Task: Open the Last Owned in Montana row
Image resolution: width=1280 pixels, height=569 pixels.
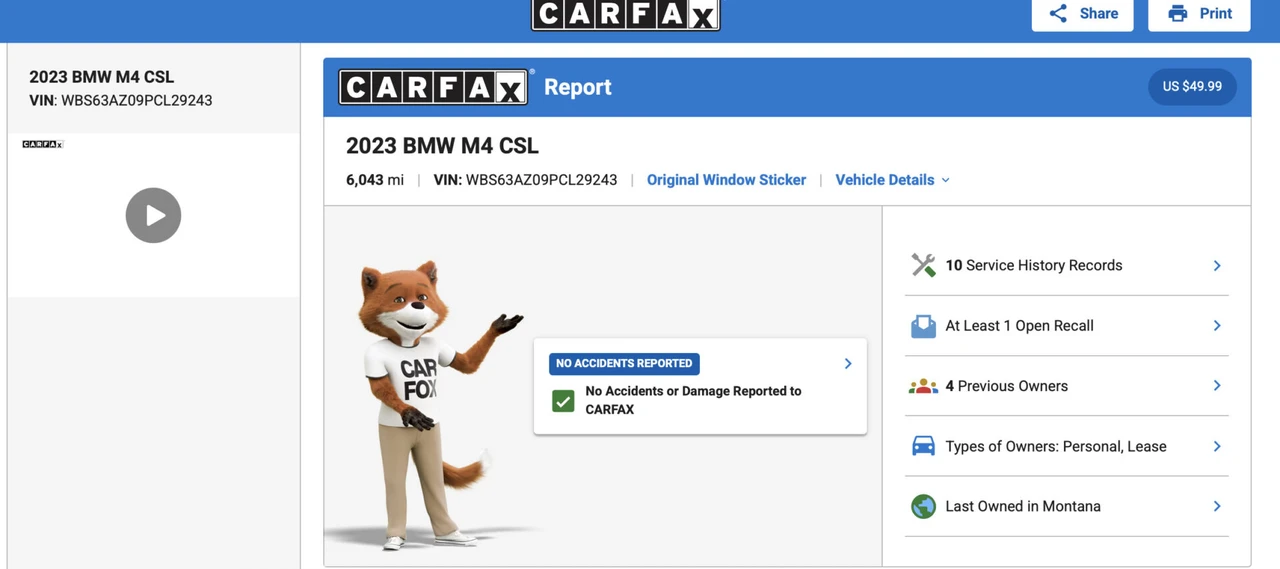Action: (x=1066, y=506)
